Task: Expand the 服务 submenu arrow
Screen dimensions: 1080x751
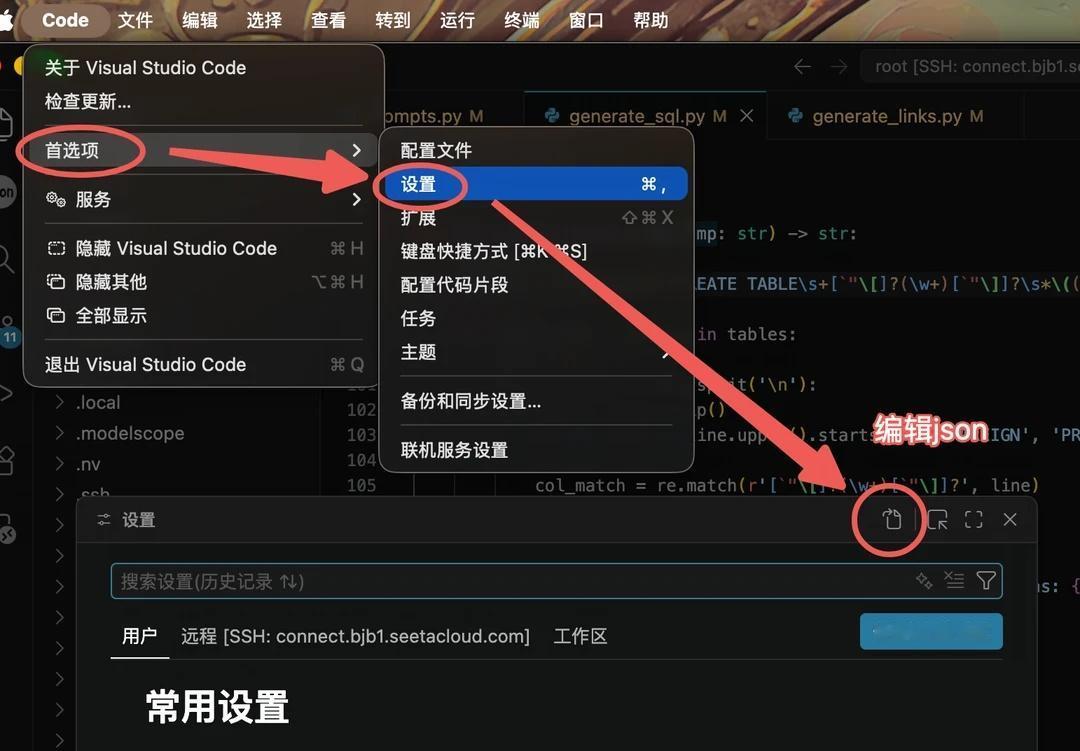Action: point(356,199)
